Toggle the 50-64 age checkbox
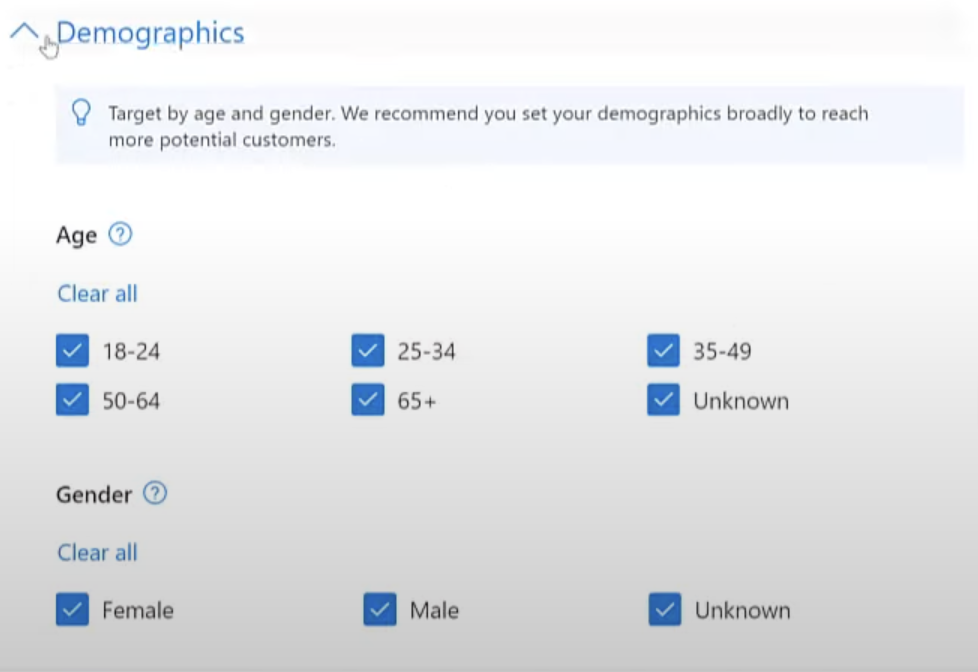The image size is (978, 672). pyautogui.click(x=72, y=399)
